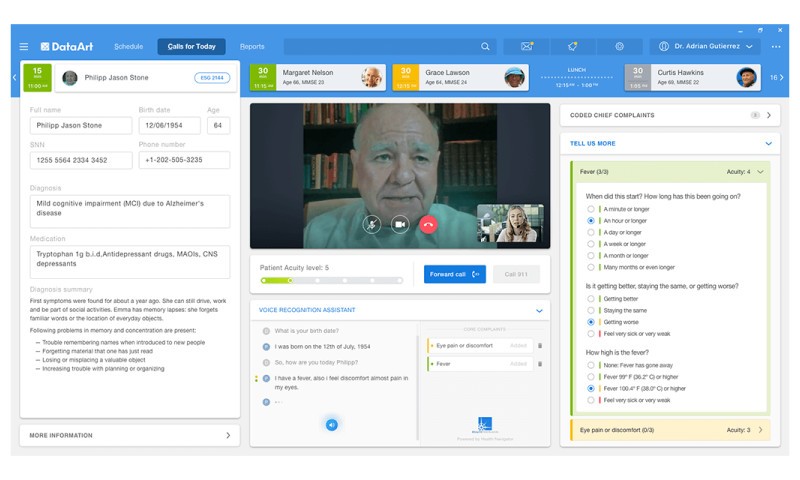The width and height of the screenshot is (800, 480).
Task: Open the mail envelope icon
Action: coord(527,46)
